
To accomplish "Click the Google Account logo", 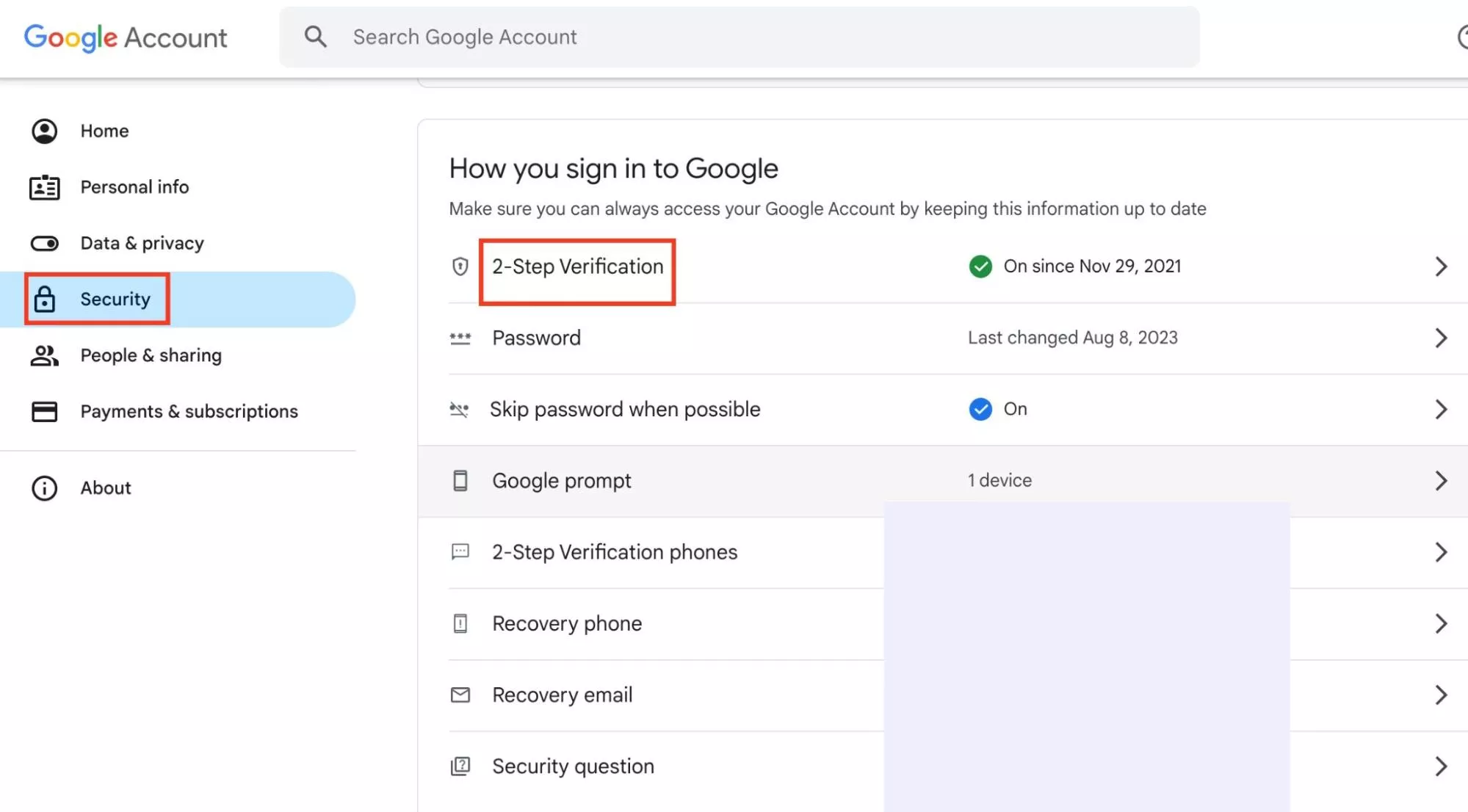I will (x=126, y=37).
